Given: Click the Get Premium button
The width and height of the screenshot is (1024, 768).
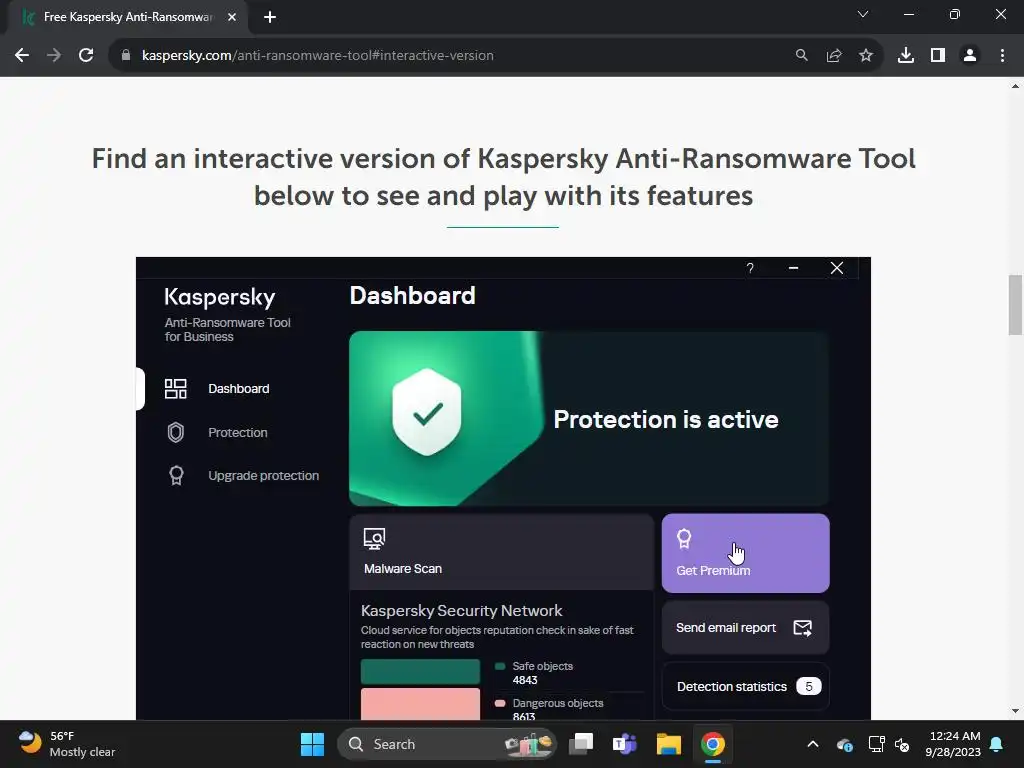Looking at the screenshot, I should [745, 553].
